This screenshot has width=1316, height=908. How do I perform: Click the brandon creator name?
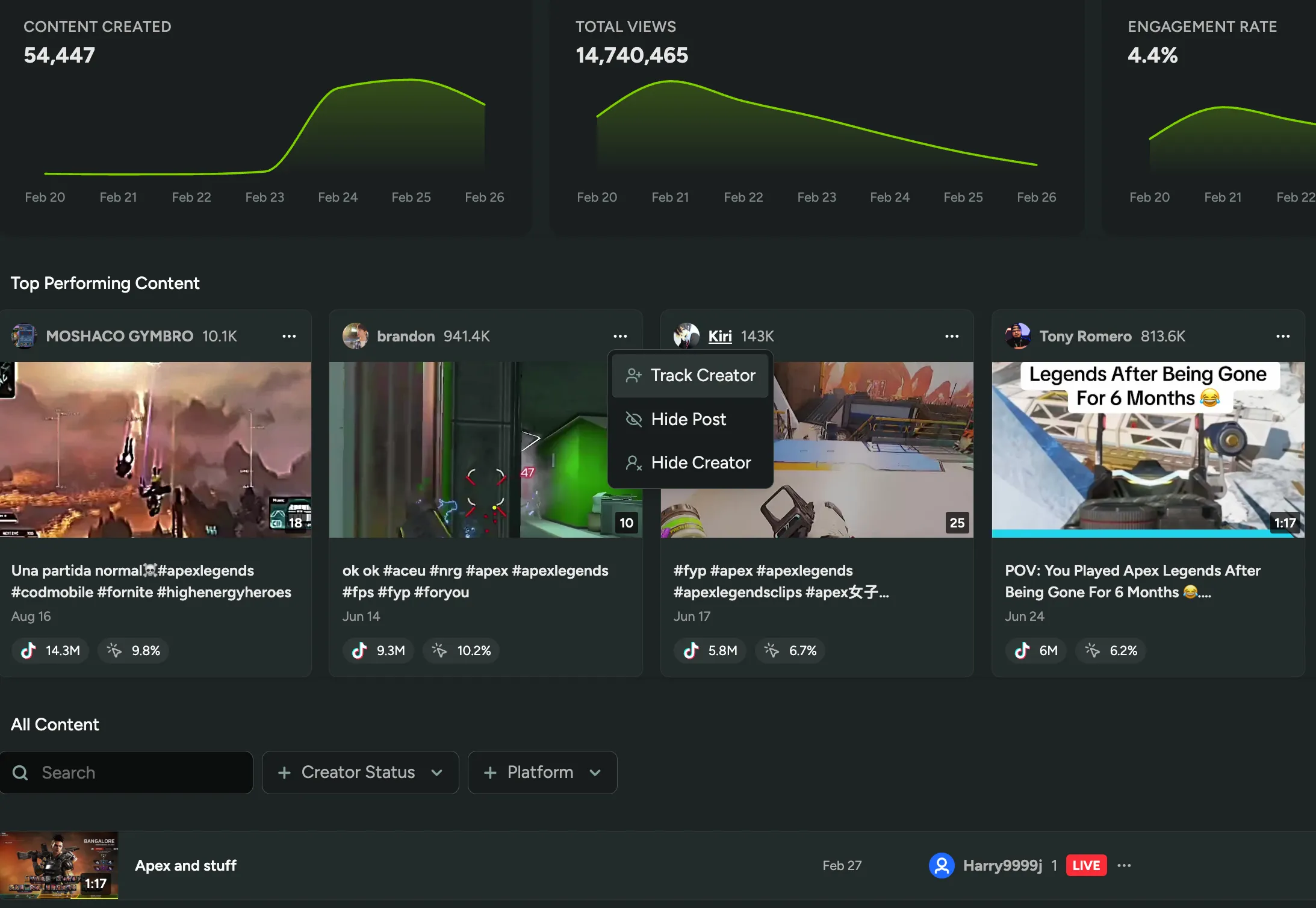[406, 336]
